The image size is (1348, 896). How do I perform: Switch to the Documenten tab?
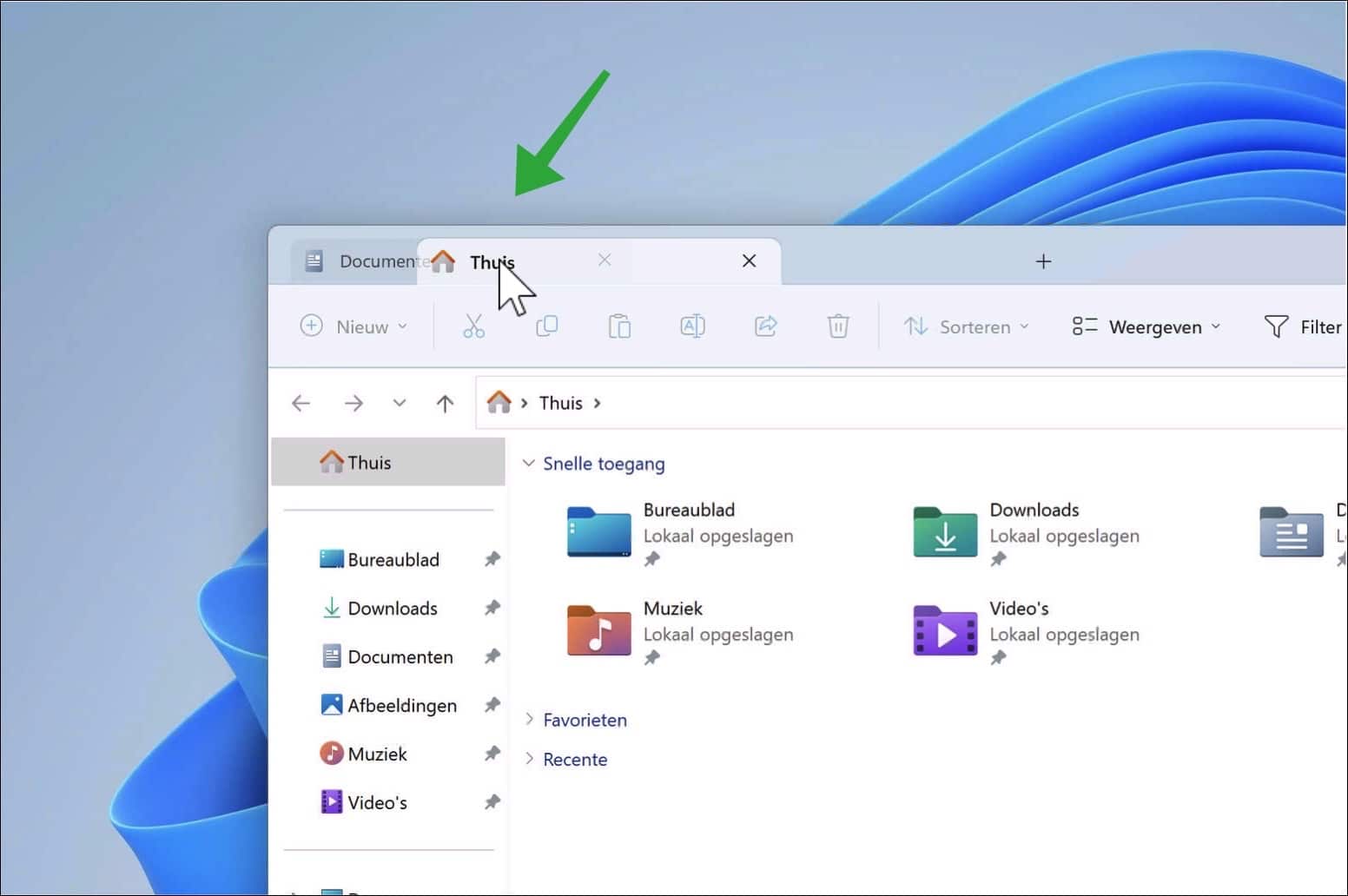365,260
